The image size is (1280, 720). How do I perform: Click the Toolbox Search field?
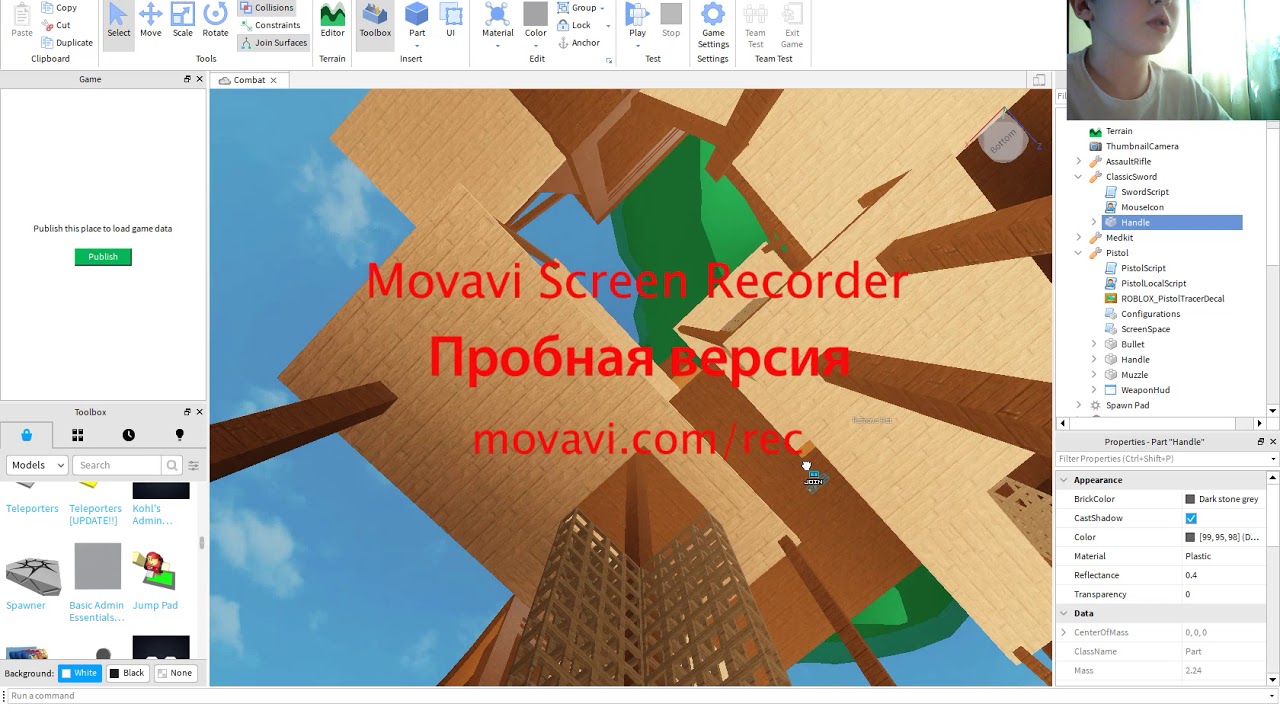tap(117, 465)
